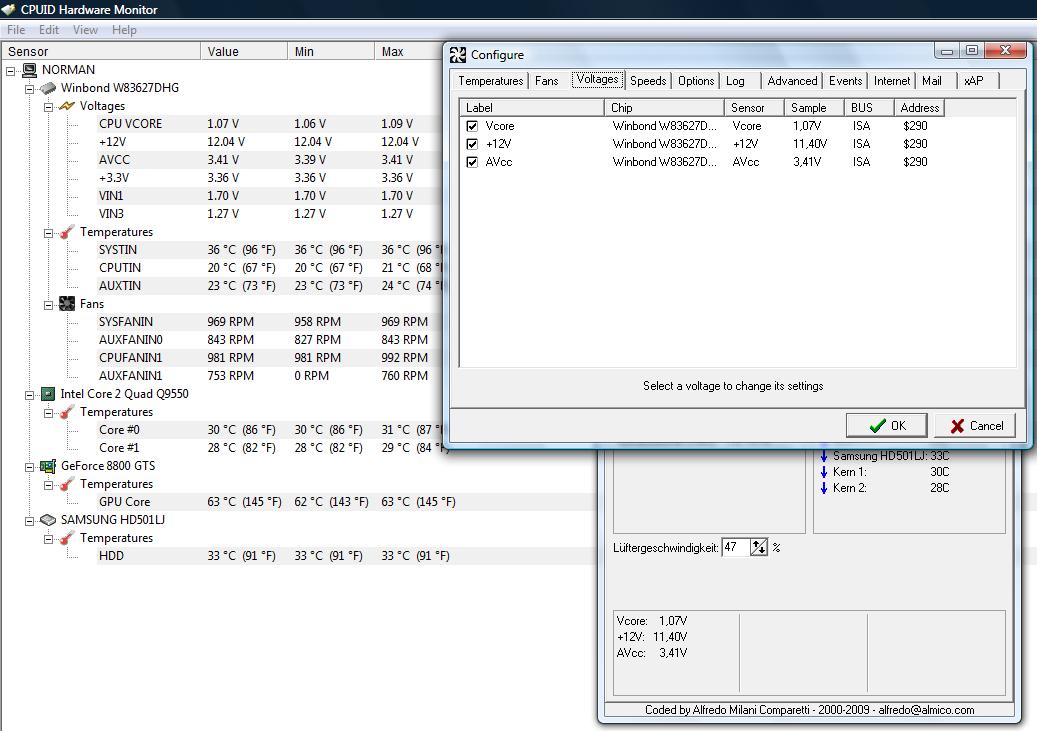
Task: Open the Advanced tab
Action: point(792,81)
